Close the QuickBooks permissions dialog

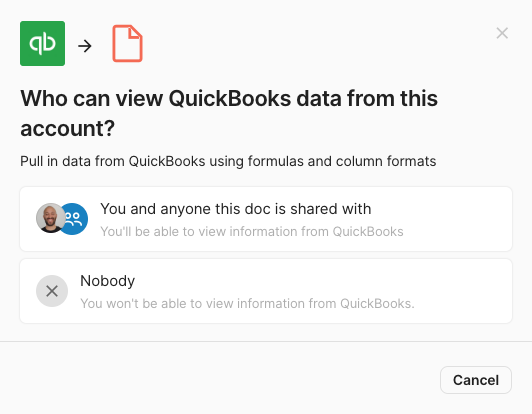[502, 33]
